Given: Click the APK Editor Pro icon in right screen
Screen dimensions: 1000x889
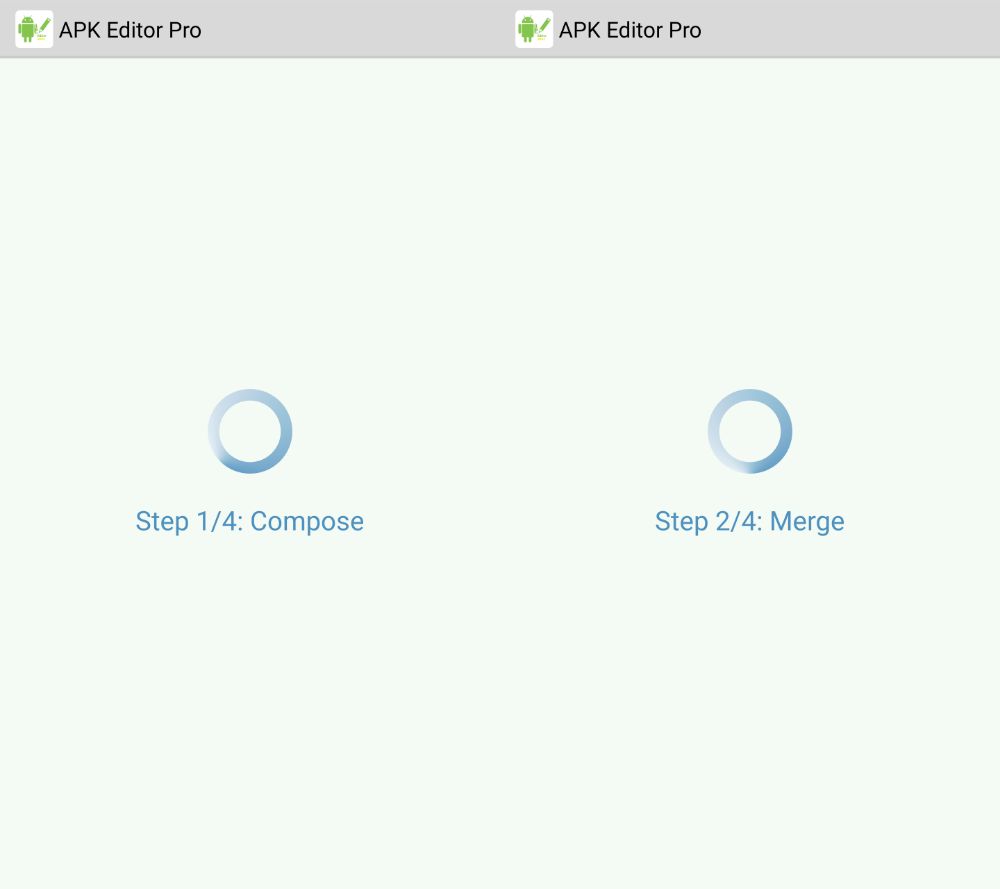Looking at the screenshot, I should (534, 29).
